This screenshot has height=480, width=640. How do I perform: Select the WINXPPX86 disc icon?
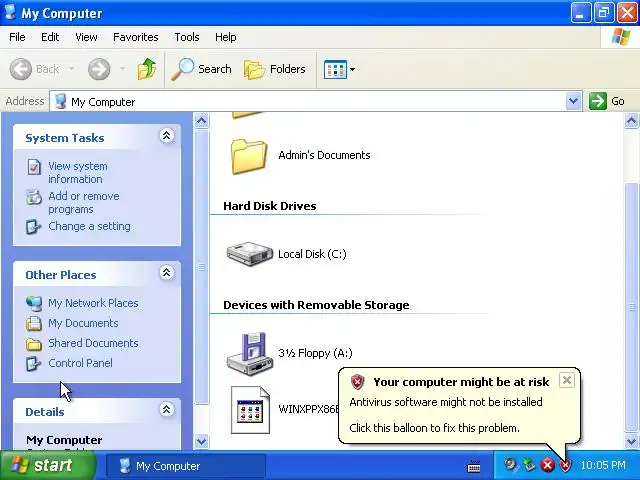tap(250, 410)
